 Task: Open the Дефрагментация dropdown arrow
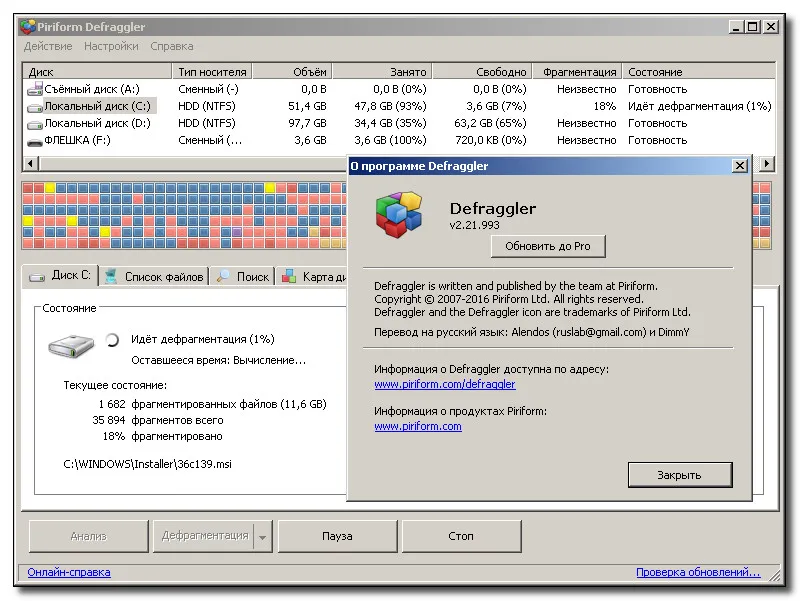click(x=263, y=537)
